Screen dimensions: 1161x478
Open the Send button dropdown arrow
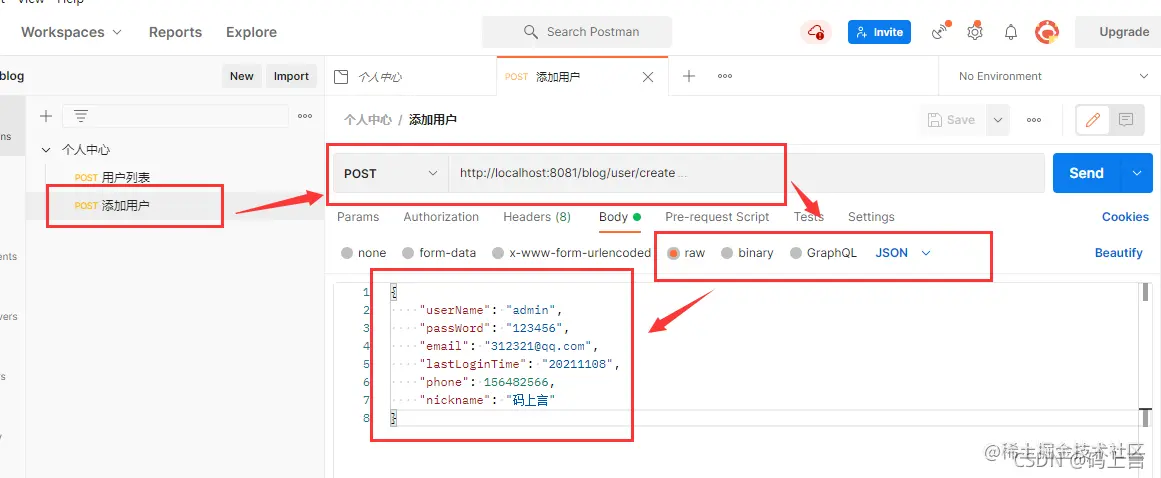click(x=1137, y=173)
